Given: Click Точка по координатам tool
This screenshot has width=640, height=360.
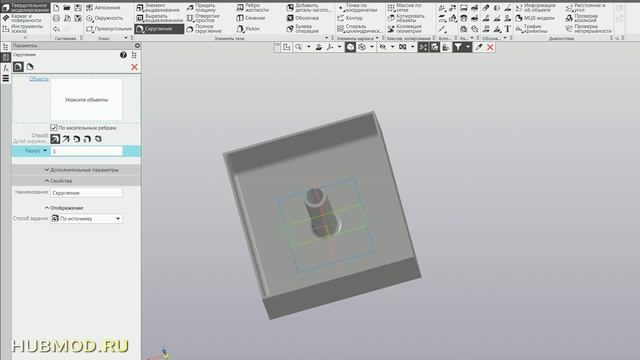Looking at the screenshot, I should (x=359, y=7).
